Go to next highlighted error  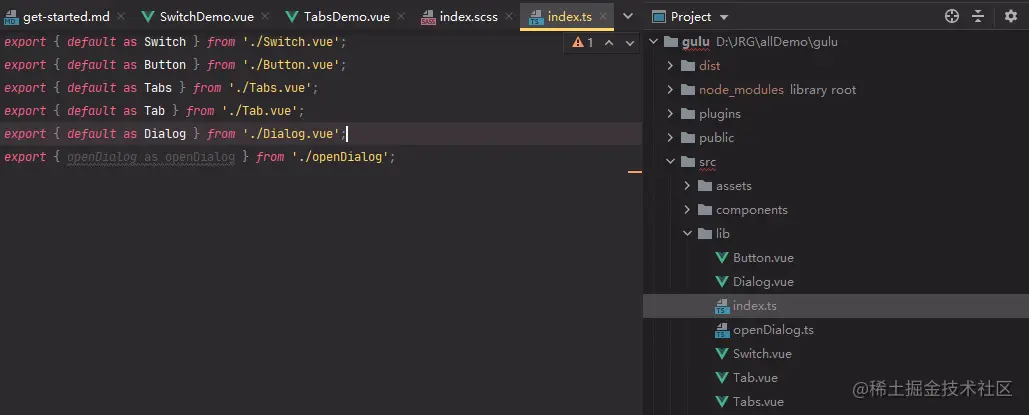630,43
